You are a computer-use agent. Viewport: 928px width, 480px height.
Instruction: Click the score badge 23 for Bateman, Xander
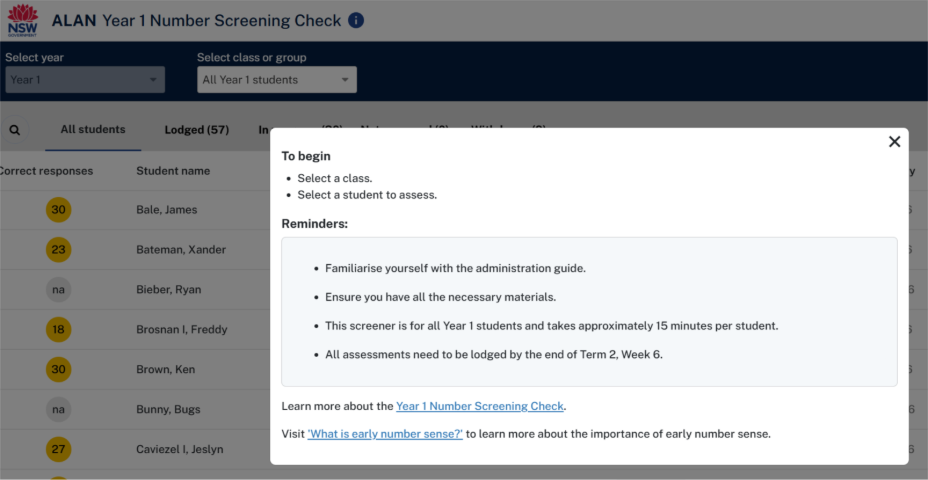(x=59, y=250)
